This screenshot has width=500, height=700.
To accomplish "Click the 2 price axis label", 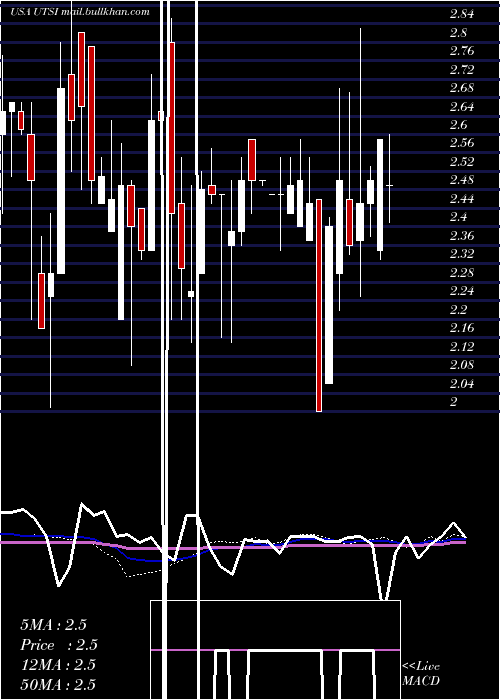I will point(454,402).
